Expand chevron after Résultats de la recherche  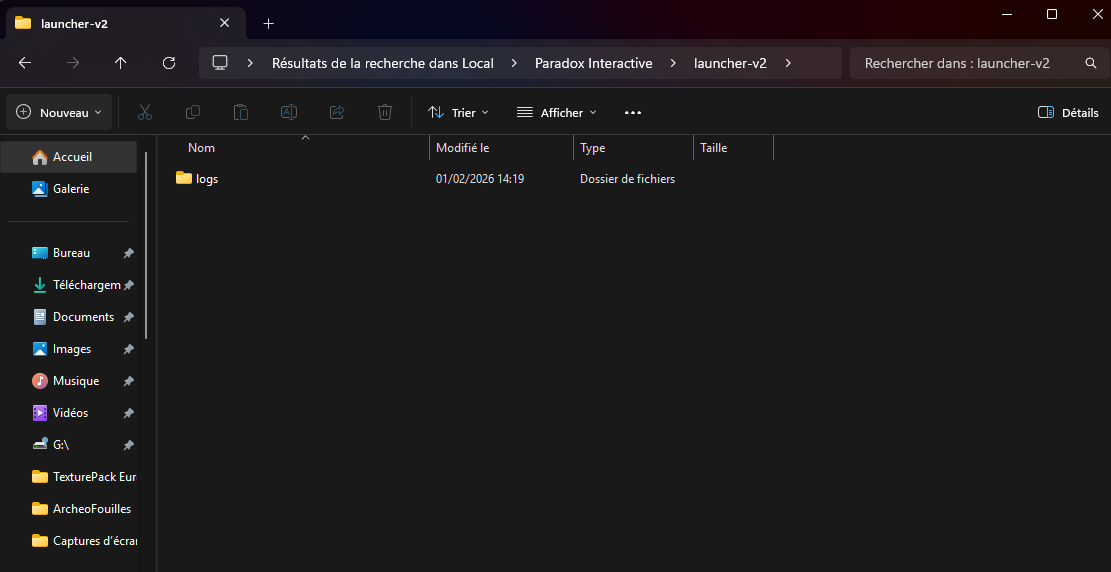[x=514, y=63]
